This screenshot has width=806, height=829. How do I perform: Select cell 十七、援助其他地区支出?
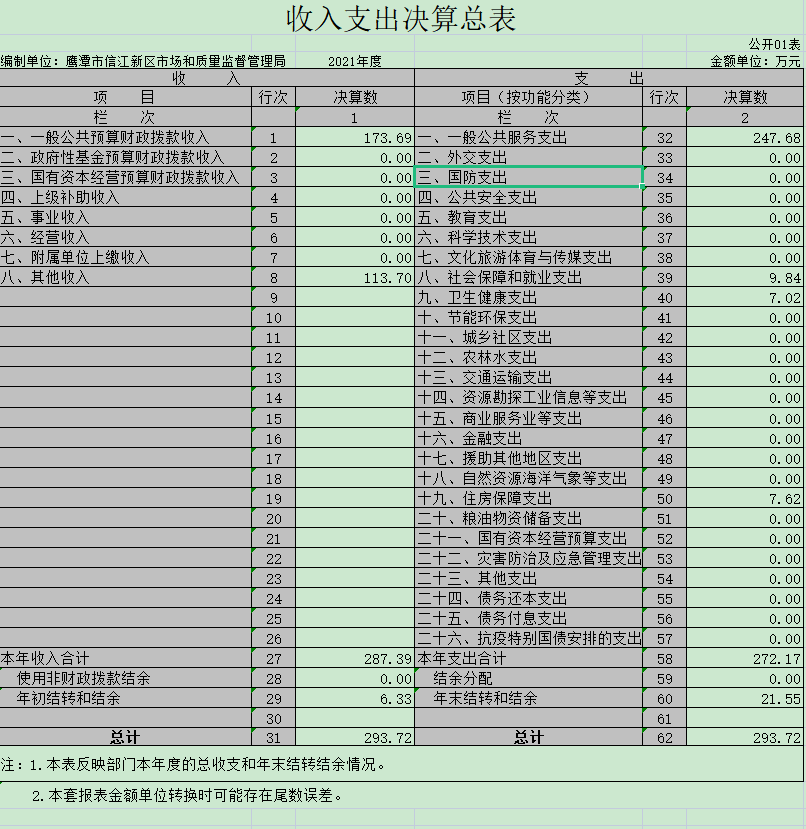(528, 459)
